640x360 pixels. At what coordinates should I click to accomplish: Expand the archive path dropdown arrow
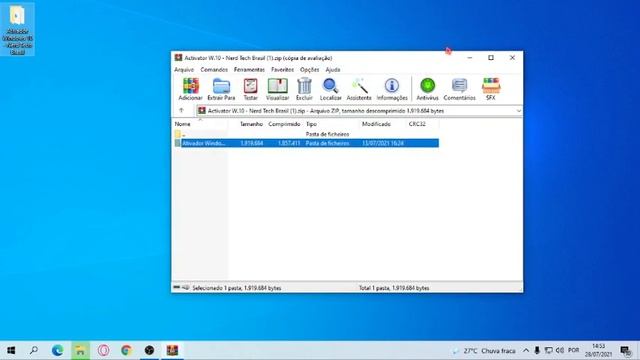[x=518, y=111]
